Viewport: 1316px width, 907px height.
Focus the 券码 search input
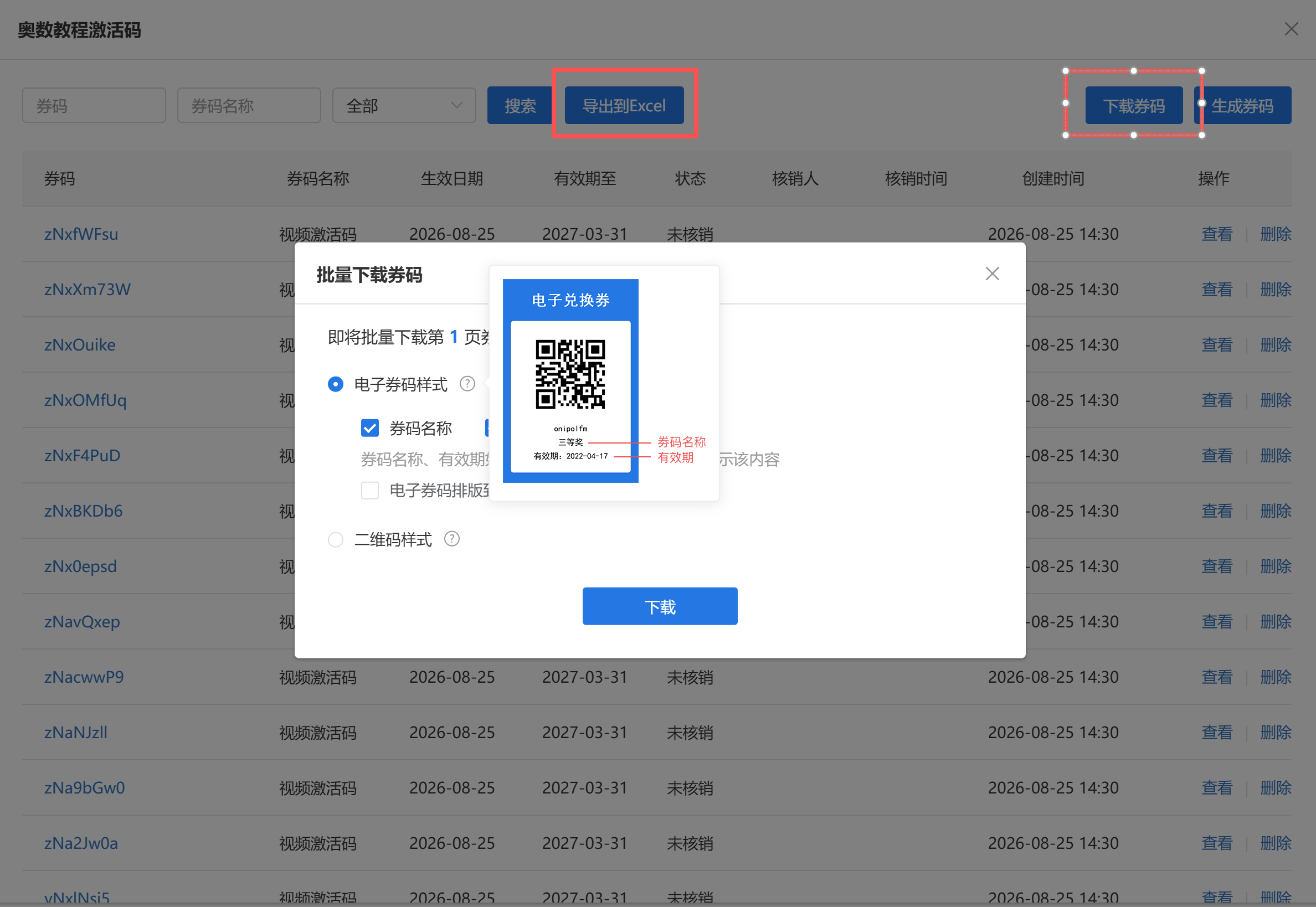(94, 105)
